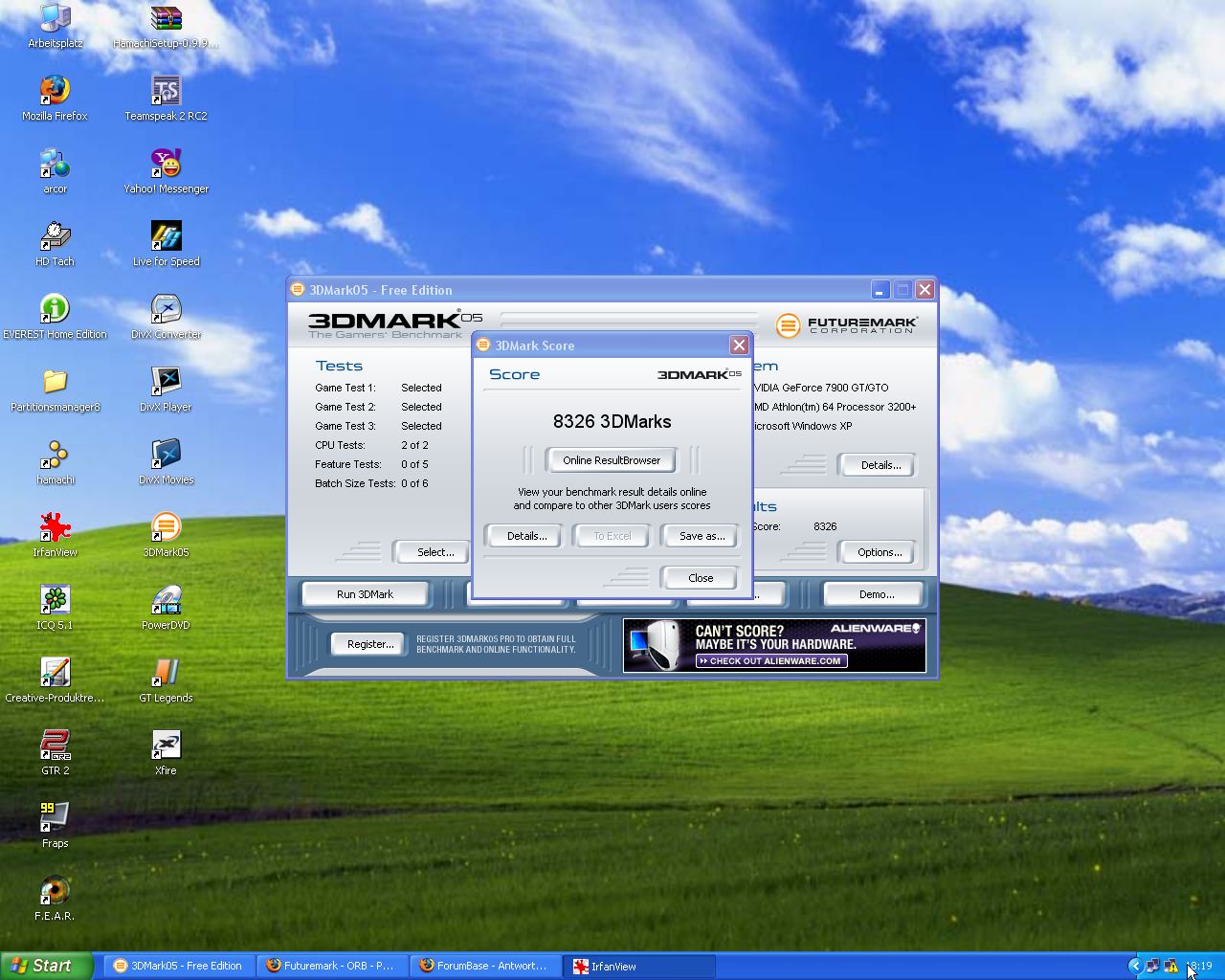
Task: Select the 3DMark05 desktop shortcut
Action: tap(166, 535)
